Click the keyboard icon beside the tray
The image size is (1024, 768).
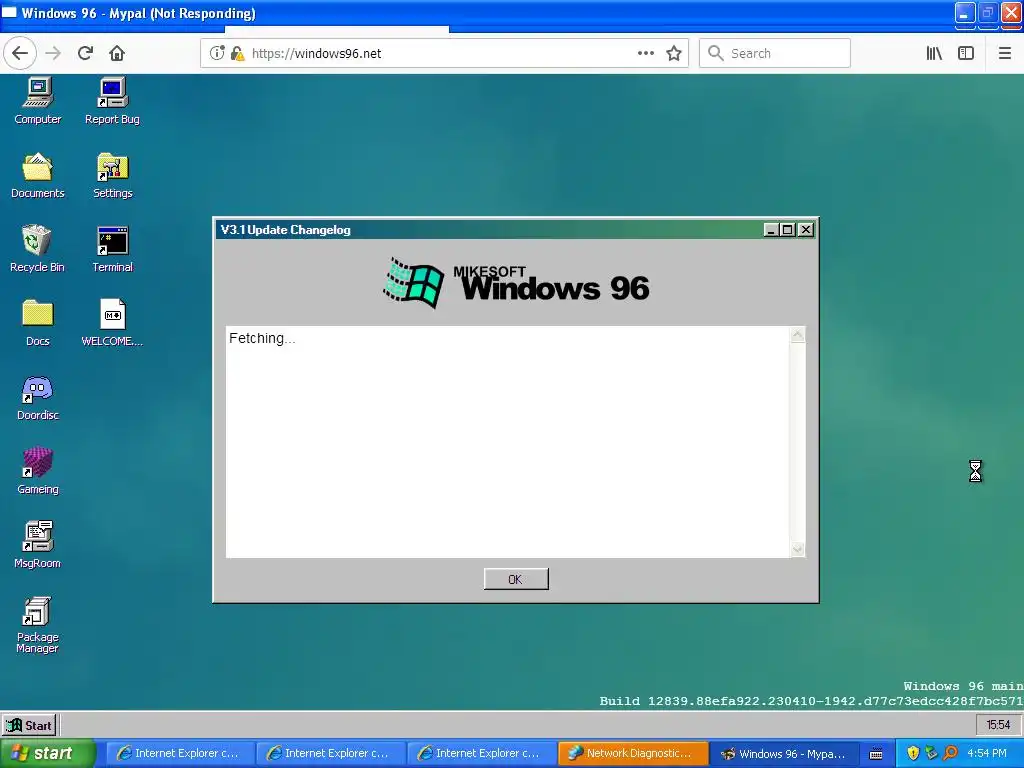coord(876,754)
